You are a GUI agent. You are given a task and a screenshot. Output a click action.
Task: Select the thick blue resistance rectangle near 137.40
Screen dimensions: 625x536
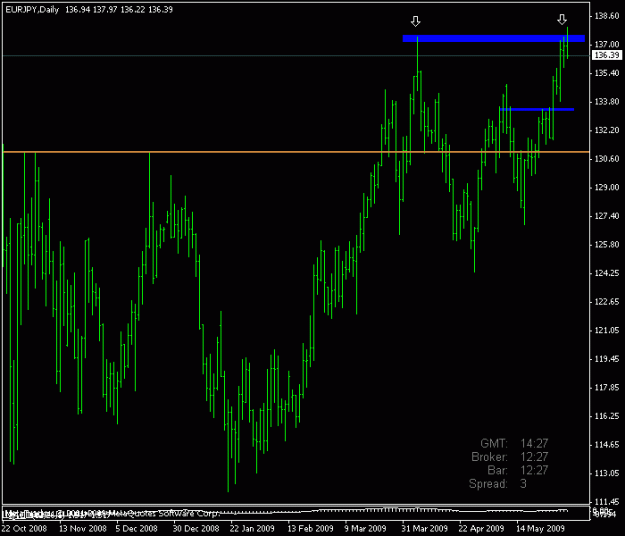493,38
